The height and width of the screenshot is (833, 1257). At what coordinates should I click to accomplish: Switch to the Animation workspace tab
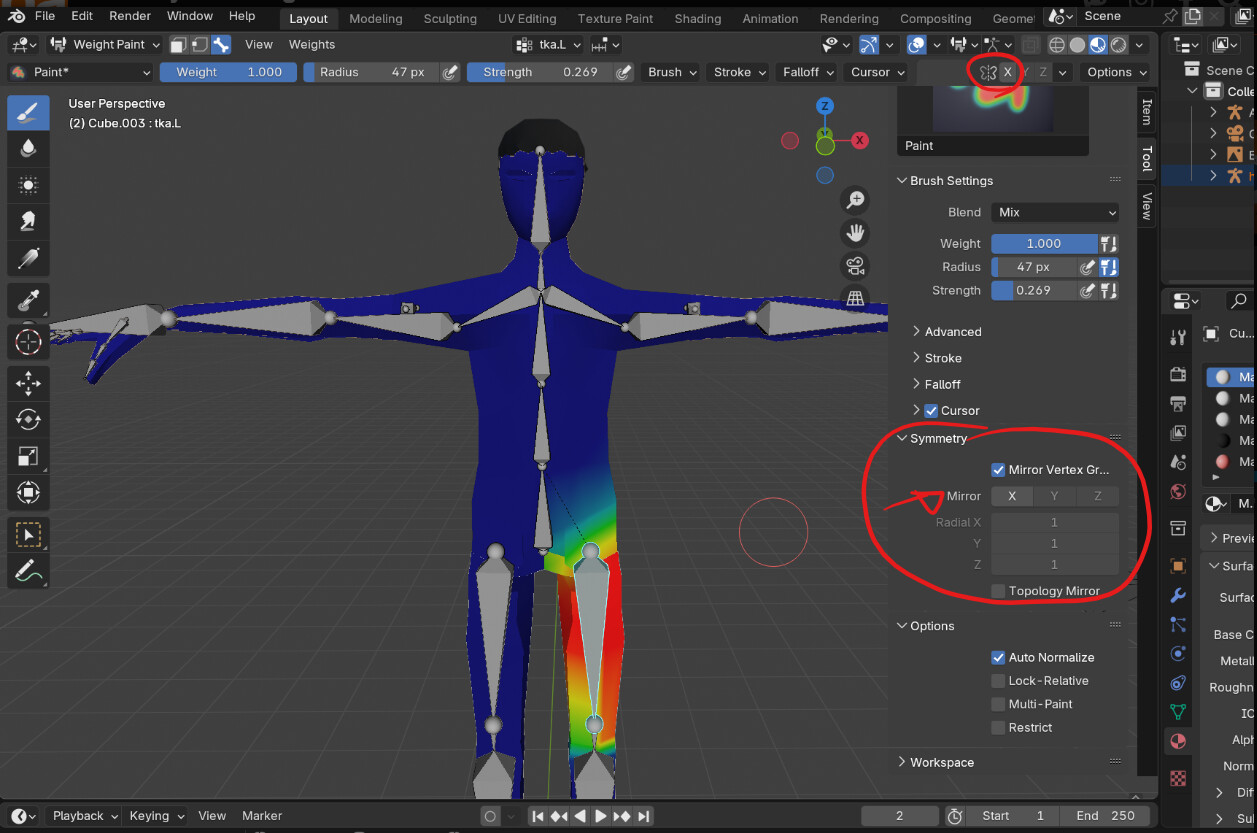pos(770,18)
